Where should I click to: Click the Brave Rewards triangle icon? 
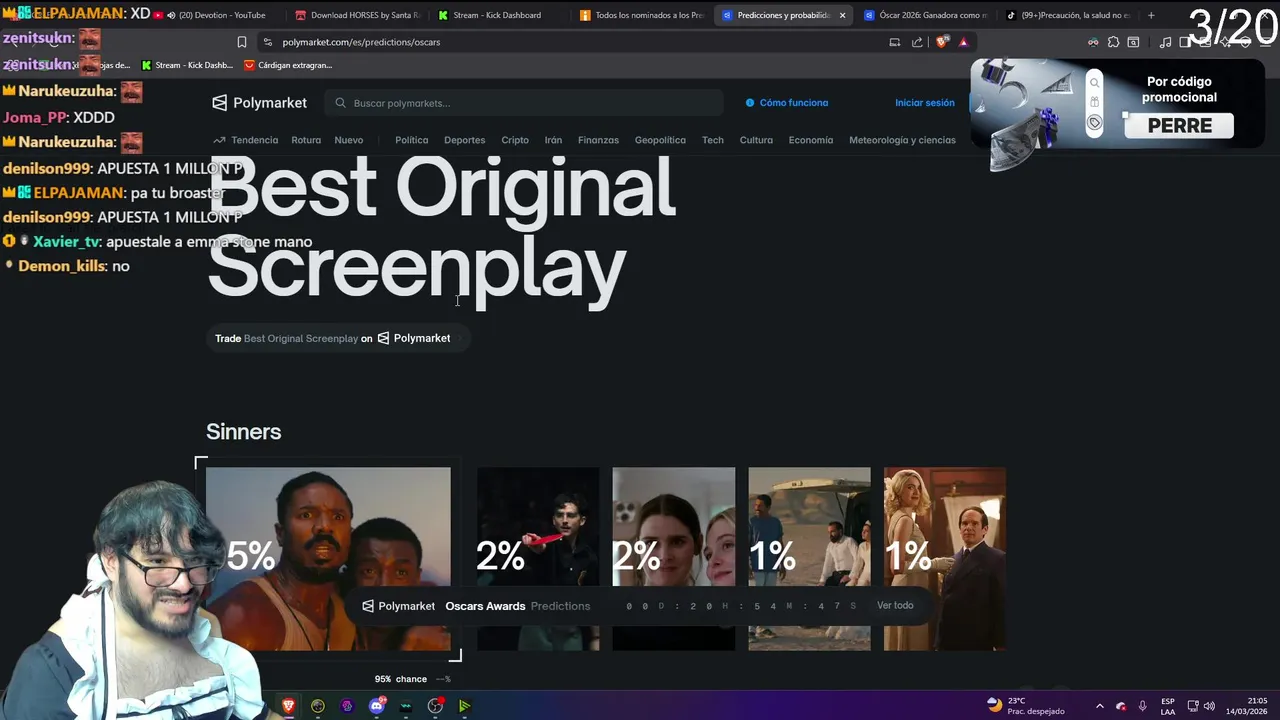[963, 42]
